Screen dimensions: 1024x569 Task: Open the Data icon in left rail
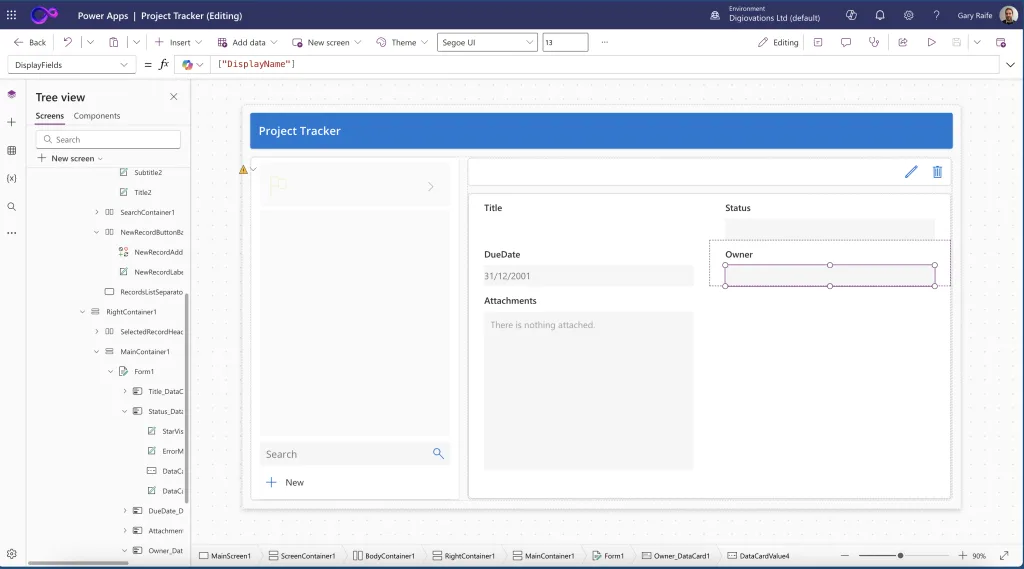point(12,150)
